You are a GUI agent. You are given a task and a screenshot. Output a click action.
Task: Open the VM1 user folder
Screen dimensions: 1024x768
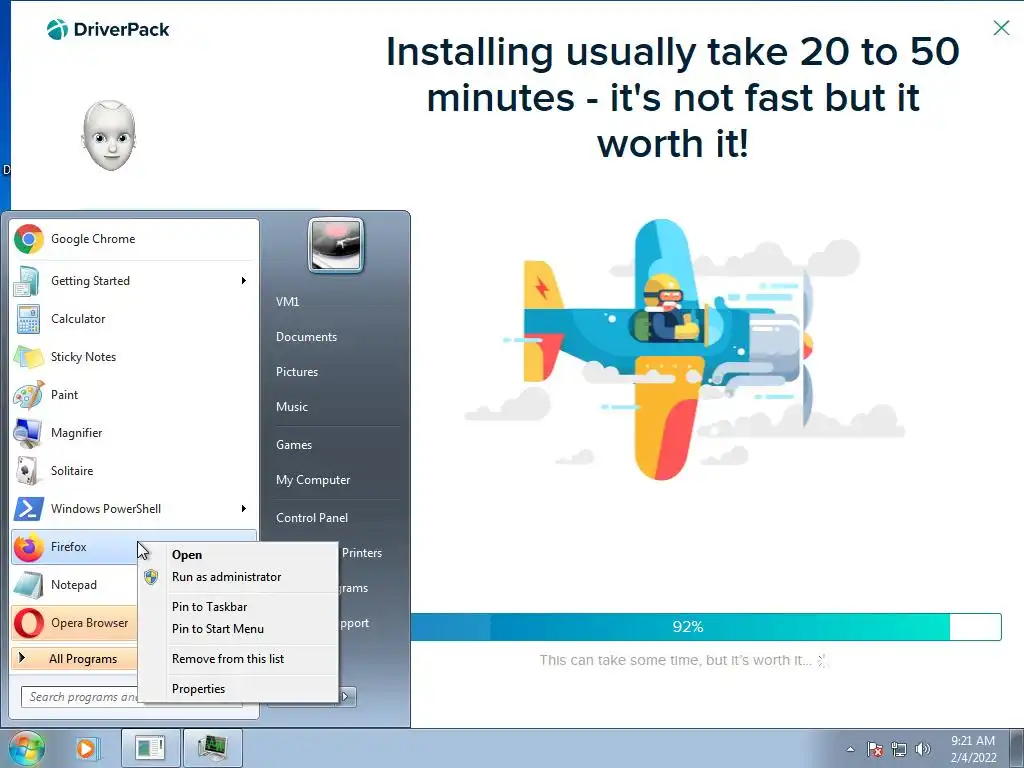[x=287, y=302]
